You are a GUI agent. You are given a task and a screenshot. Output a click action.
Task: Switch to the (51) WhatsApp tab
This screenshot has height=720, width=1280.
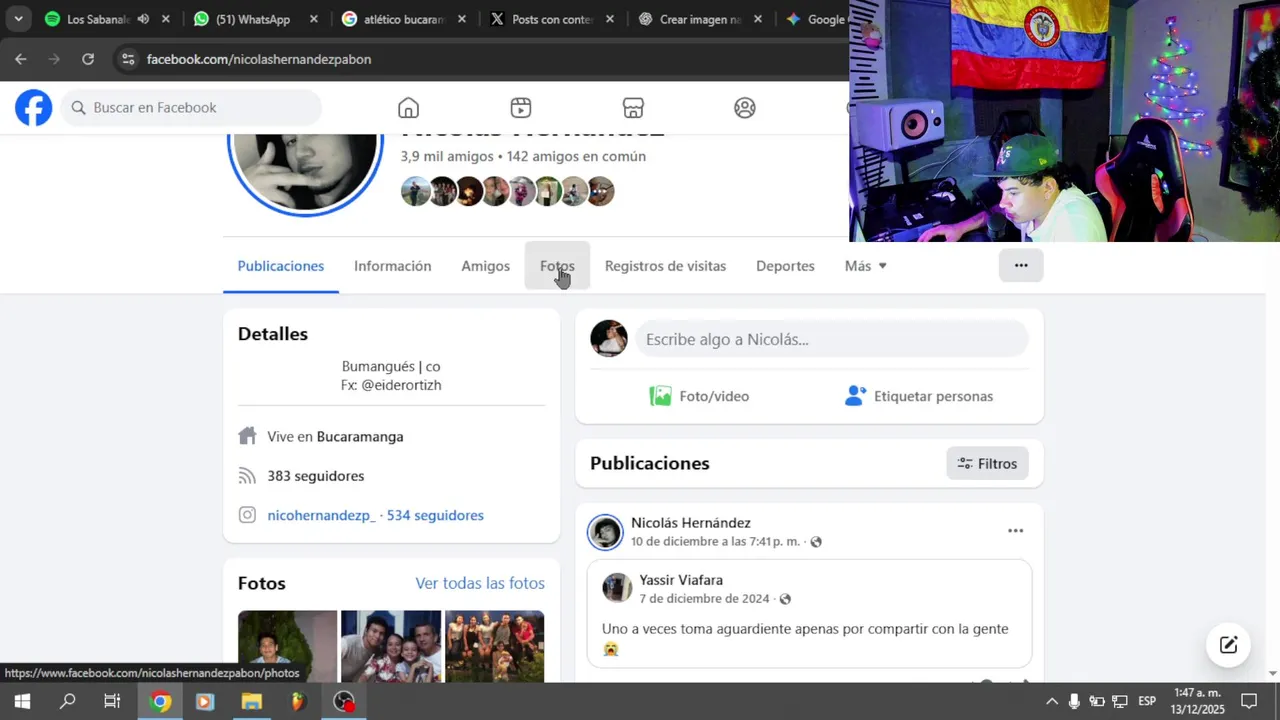(x=253, y=19)
